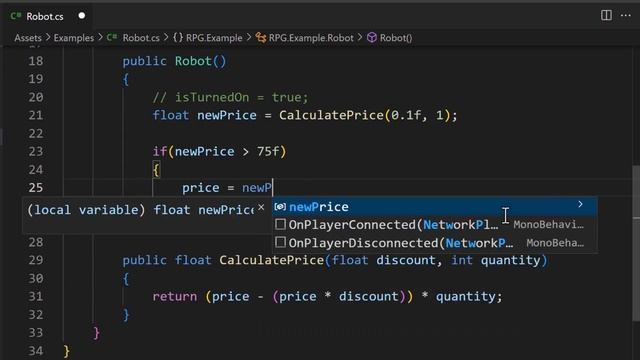Open Robot.cs breadcrumb segment
The image size is (640, 360).
tap(141, 38)
